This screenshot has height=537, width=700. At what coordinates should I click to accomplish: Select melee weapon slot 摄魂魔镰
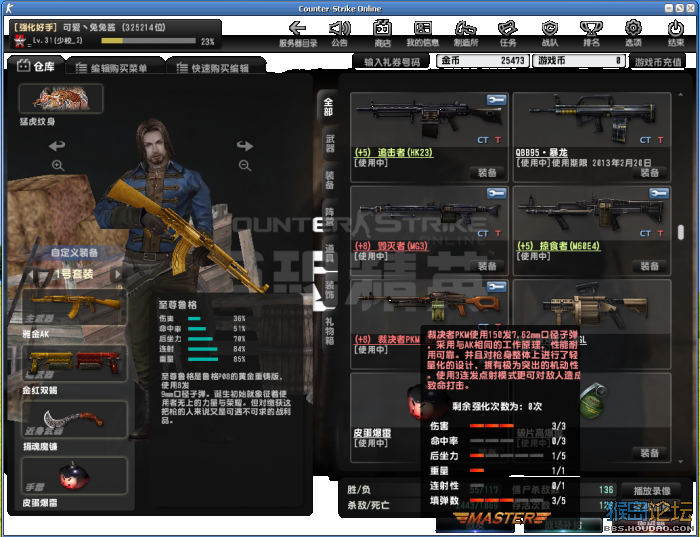coord(74,420)
